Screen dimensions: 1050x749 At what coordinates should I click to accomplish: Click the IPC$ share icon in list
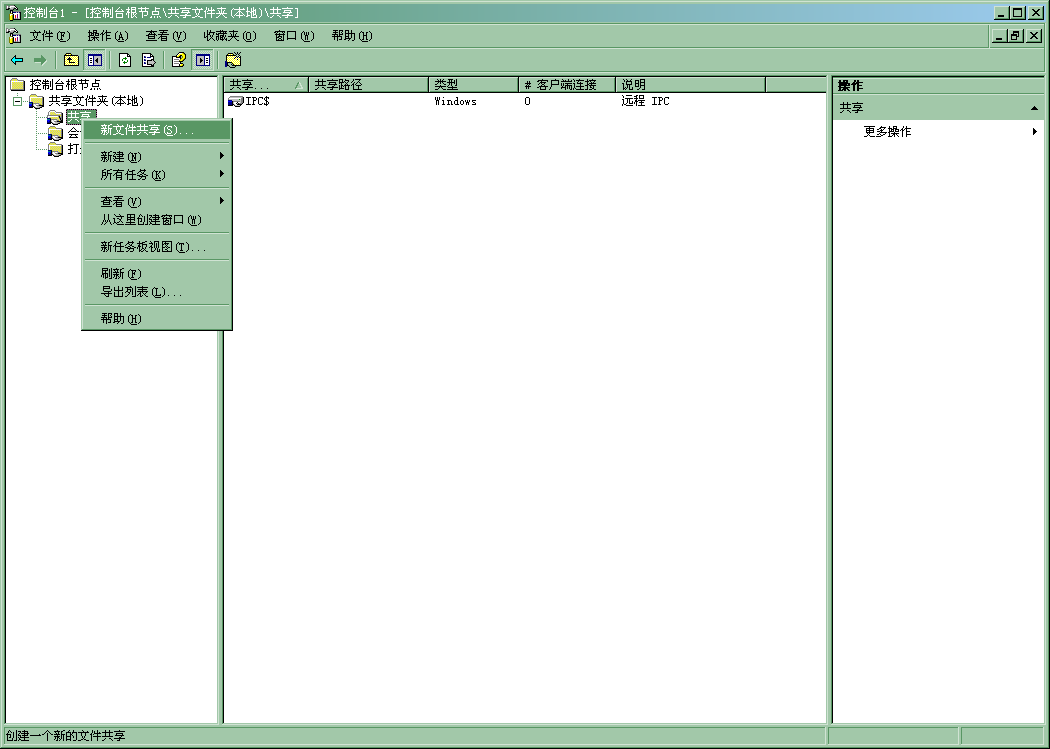coord(236,101)
